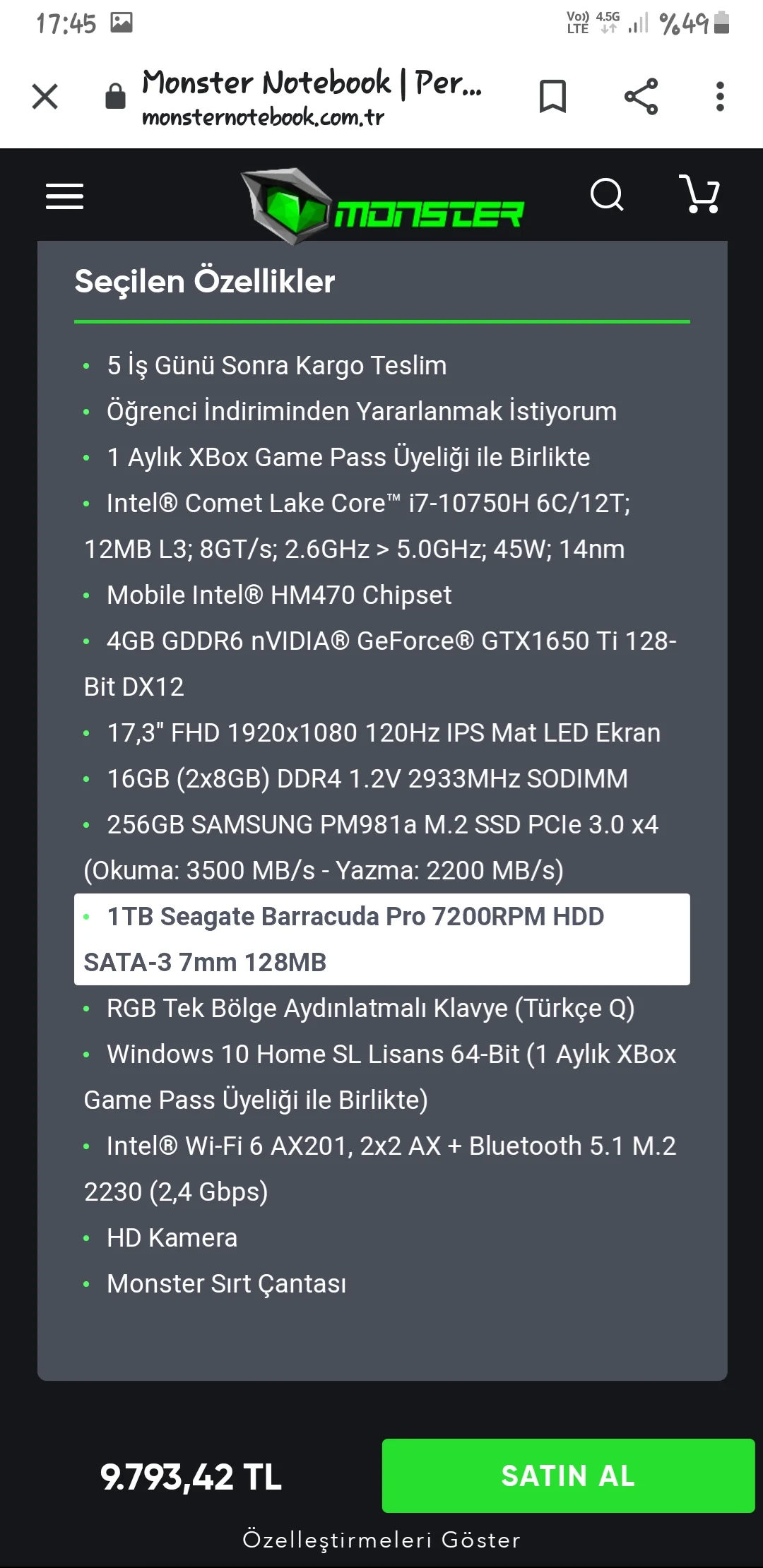This screenshot has height=1568, width=763.
Task: Tap the battery icon in the status bar
Action: coord(721,23)
